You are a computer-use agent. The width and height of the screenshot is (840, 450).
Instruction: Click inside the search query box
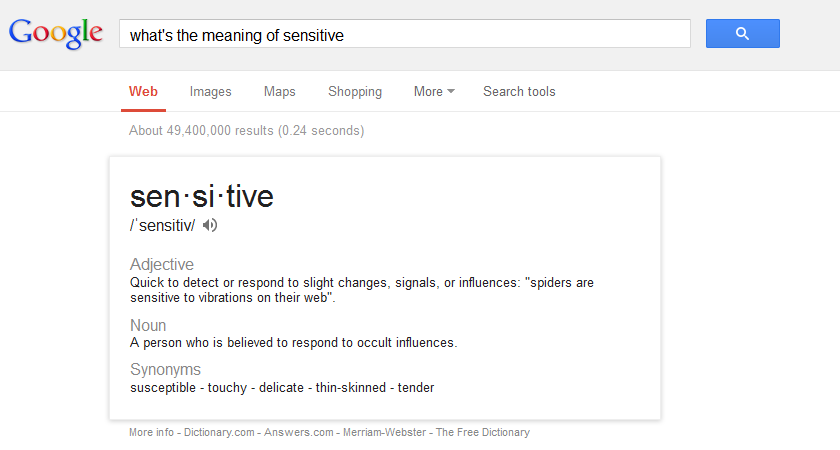[404, 35]
